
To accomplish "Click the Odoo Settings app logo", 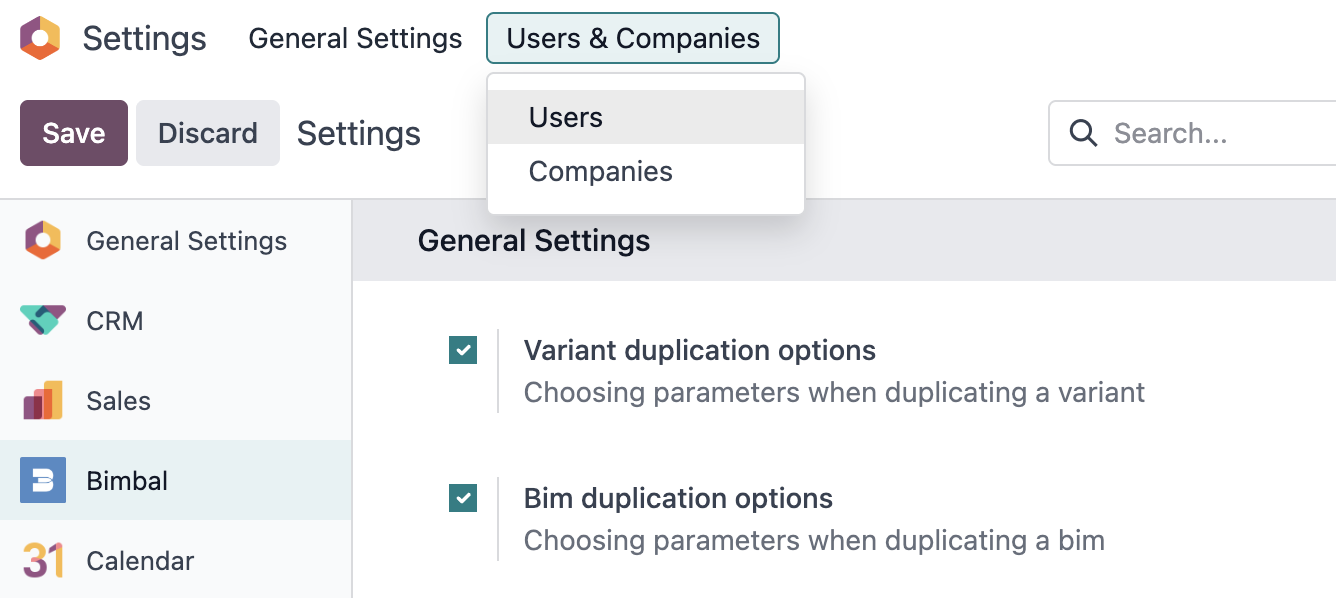I will click(40, 38).
